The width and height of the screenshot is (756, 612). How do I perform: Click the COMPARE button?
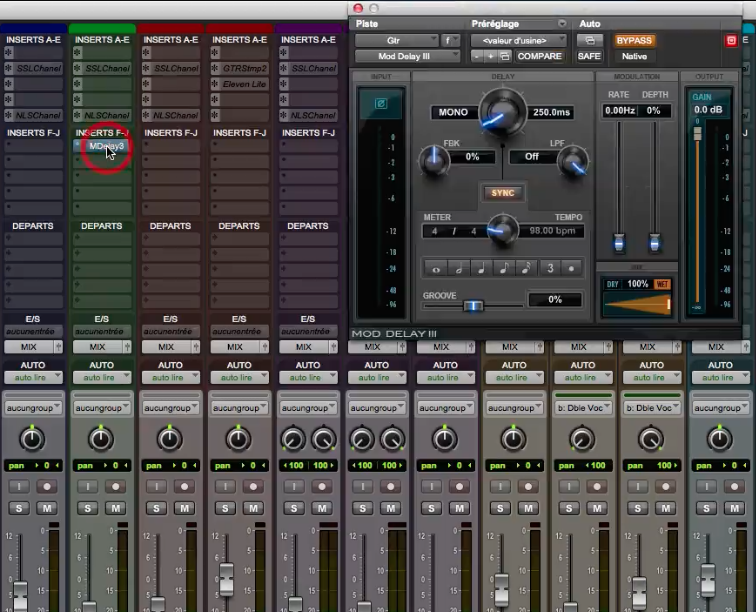point(539,56)
